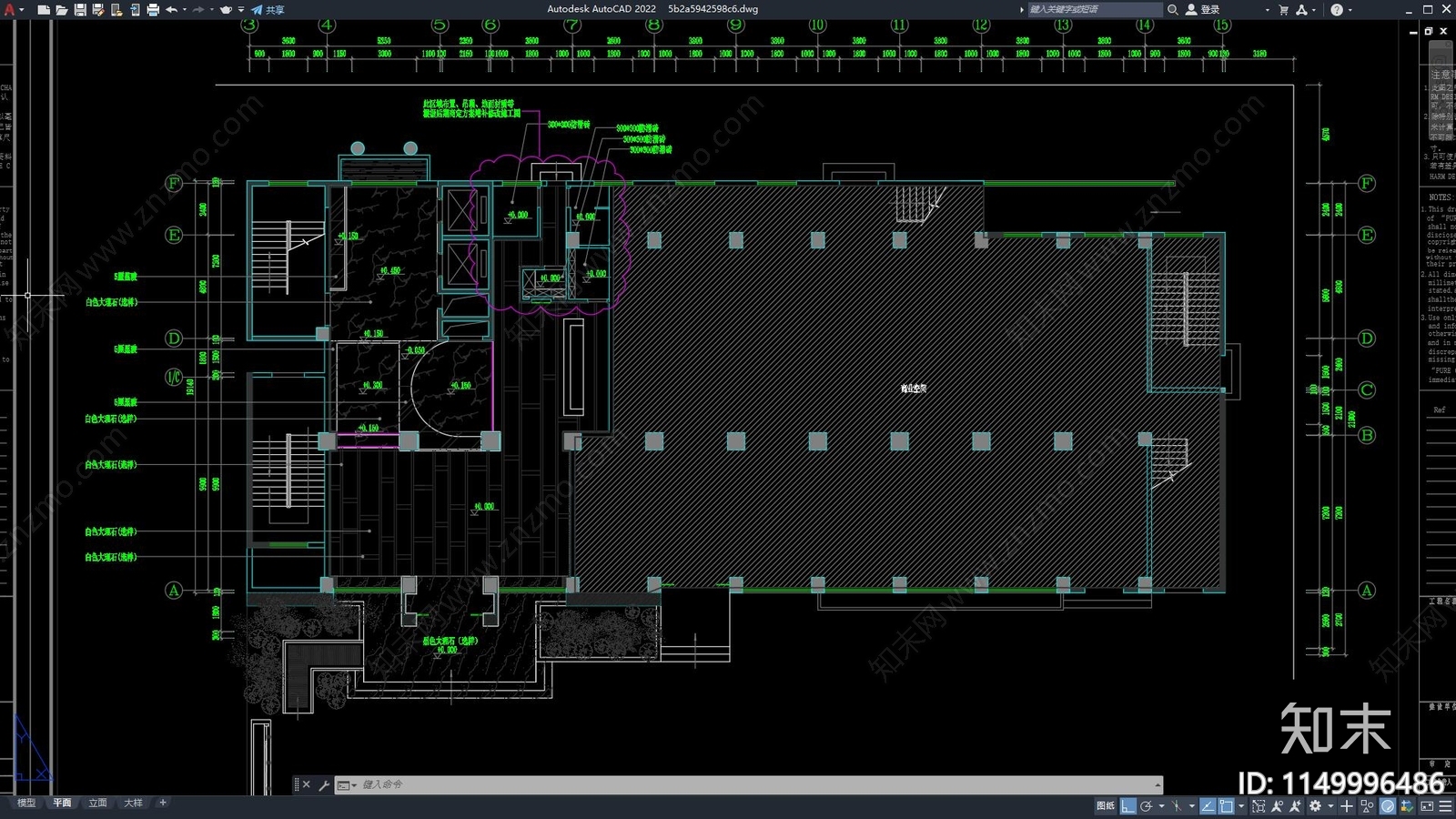The width and height of the screenshot is (1456, 819).
Task: Toggle the 图纸 paper space button
Action: [1106, 806]
